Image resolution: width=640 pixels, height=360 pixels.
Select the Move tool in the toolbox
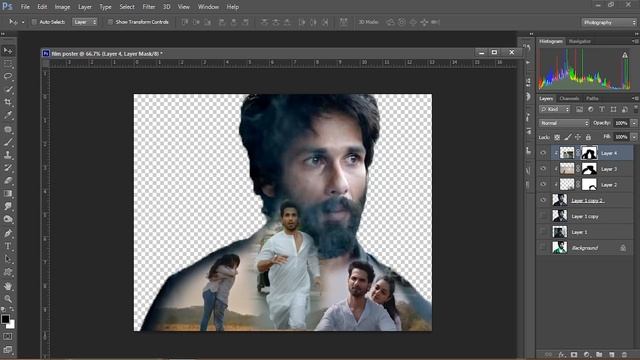(x=8, y=51)
